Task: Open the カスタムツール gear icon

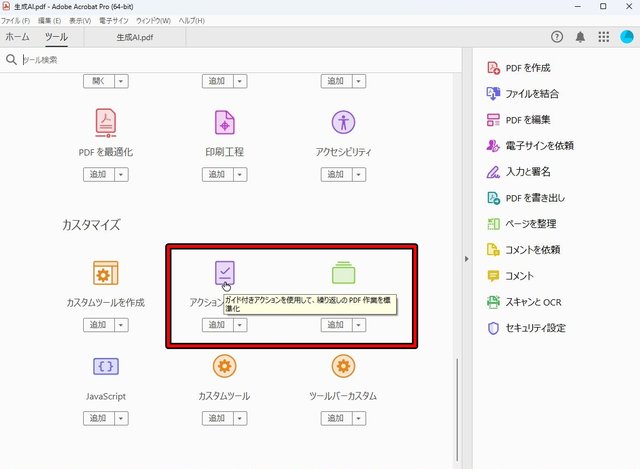Action: pos(224,366)
